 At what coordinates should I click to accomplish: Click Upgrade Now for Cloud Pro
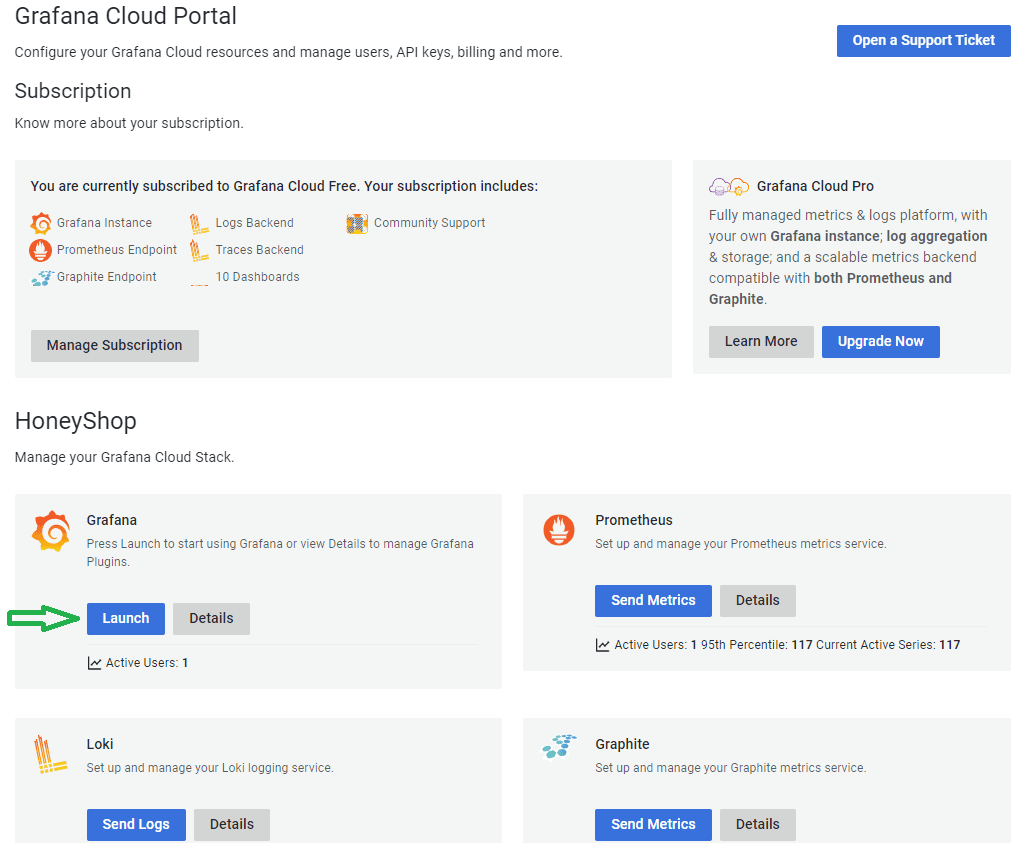[880, 341]
